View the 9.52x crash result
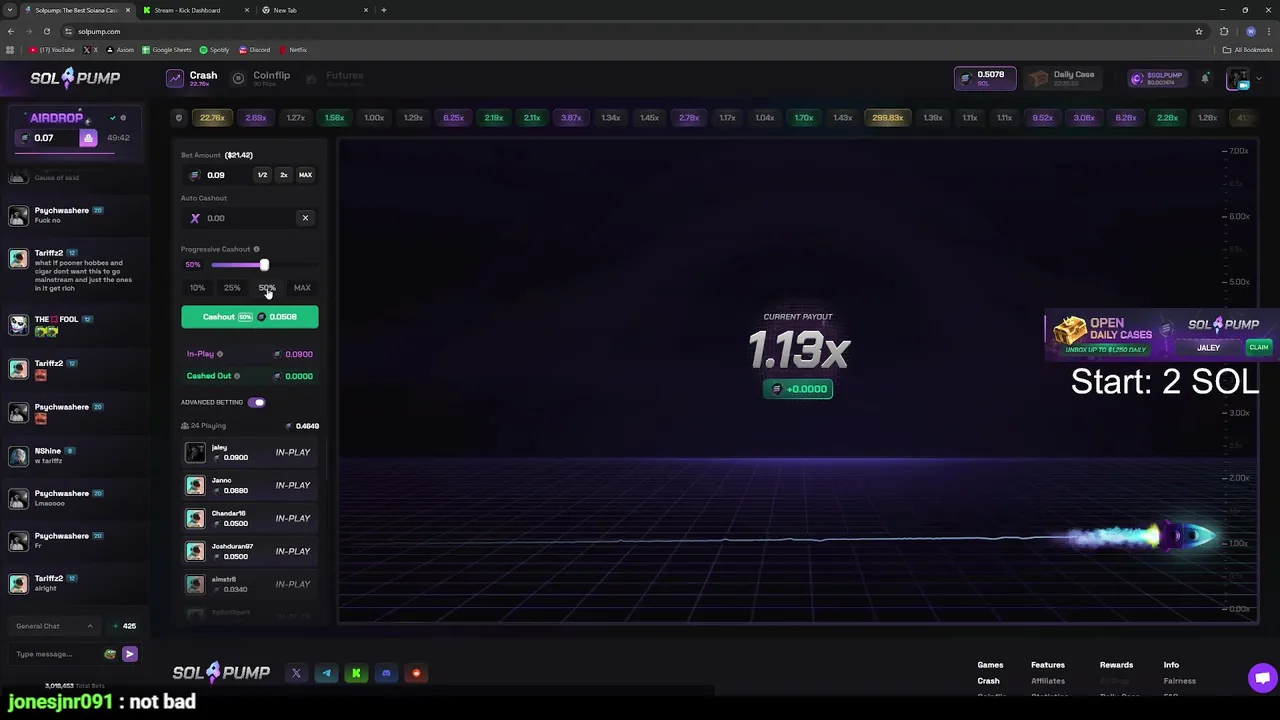The height and width of the screenshot is (720, 1280). [1042, 118]
